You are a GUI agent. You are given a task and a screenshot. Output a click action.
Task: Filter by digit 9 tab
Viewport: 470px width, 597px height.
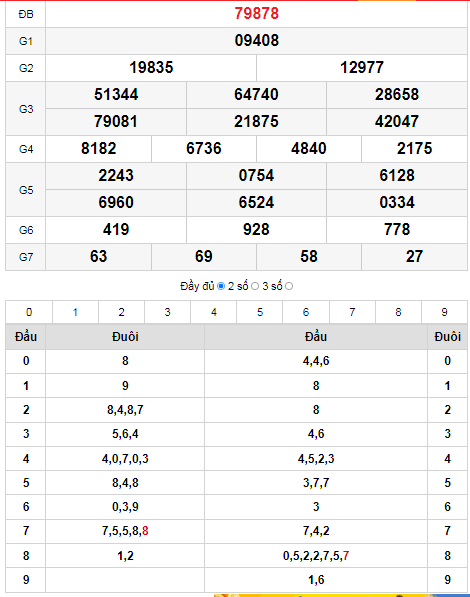coord(444,312)
